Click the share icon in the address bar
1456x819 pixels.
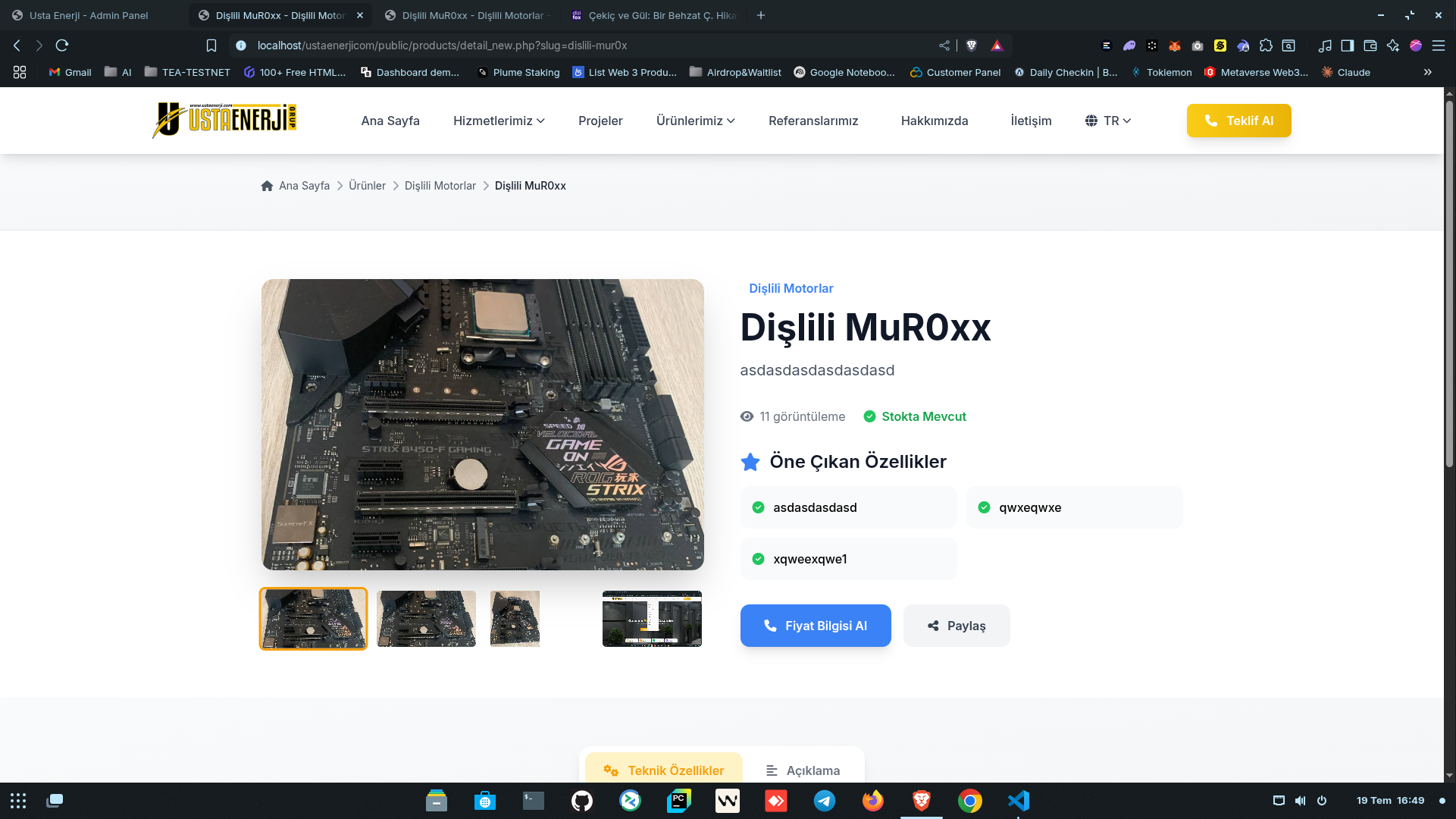tap(944, 45)
